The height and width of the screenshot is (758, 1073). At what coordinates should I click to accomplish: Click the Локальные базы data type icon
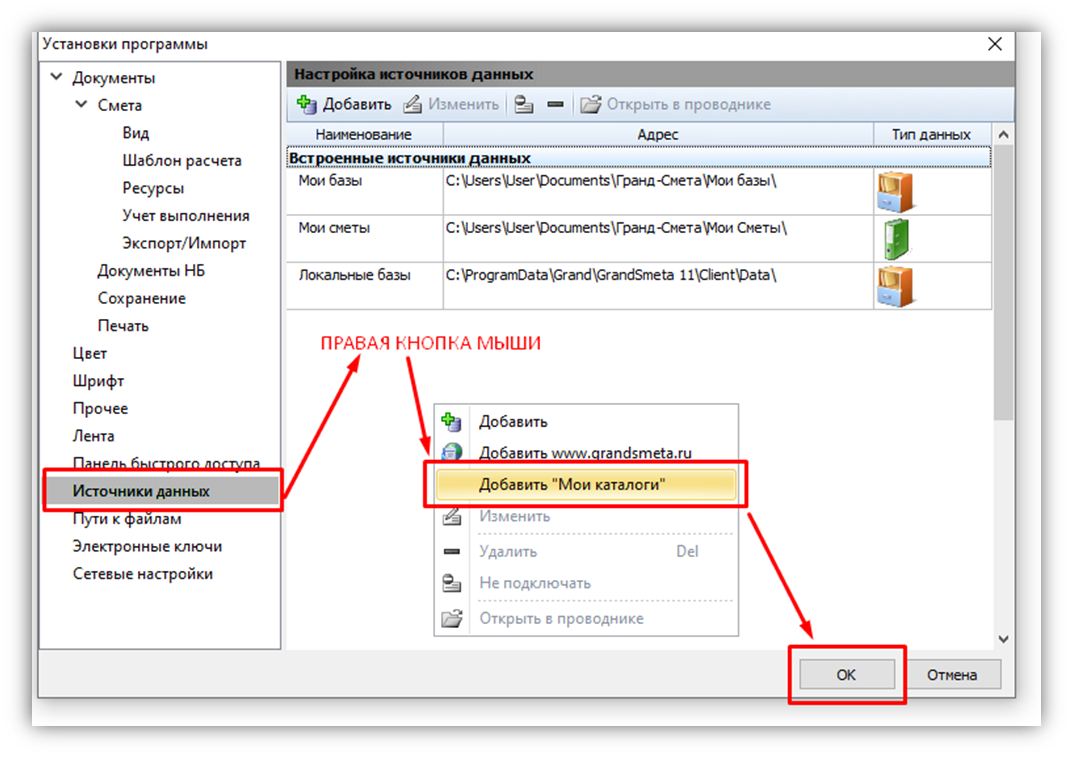coord(895,286)
